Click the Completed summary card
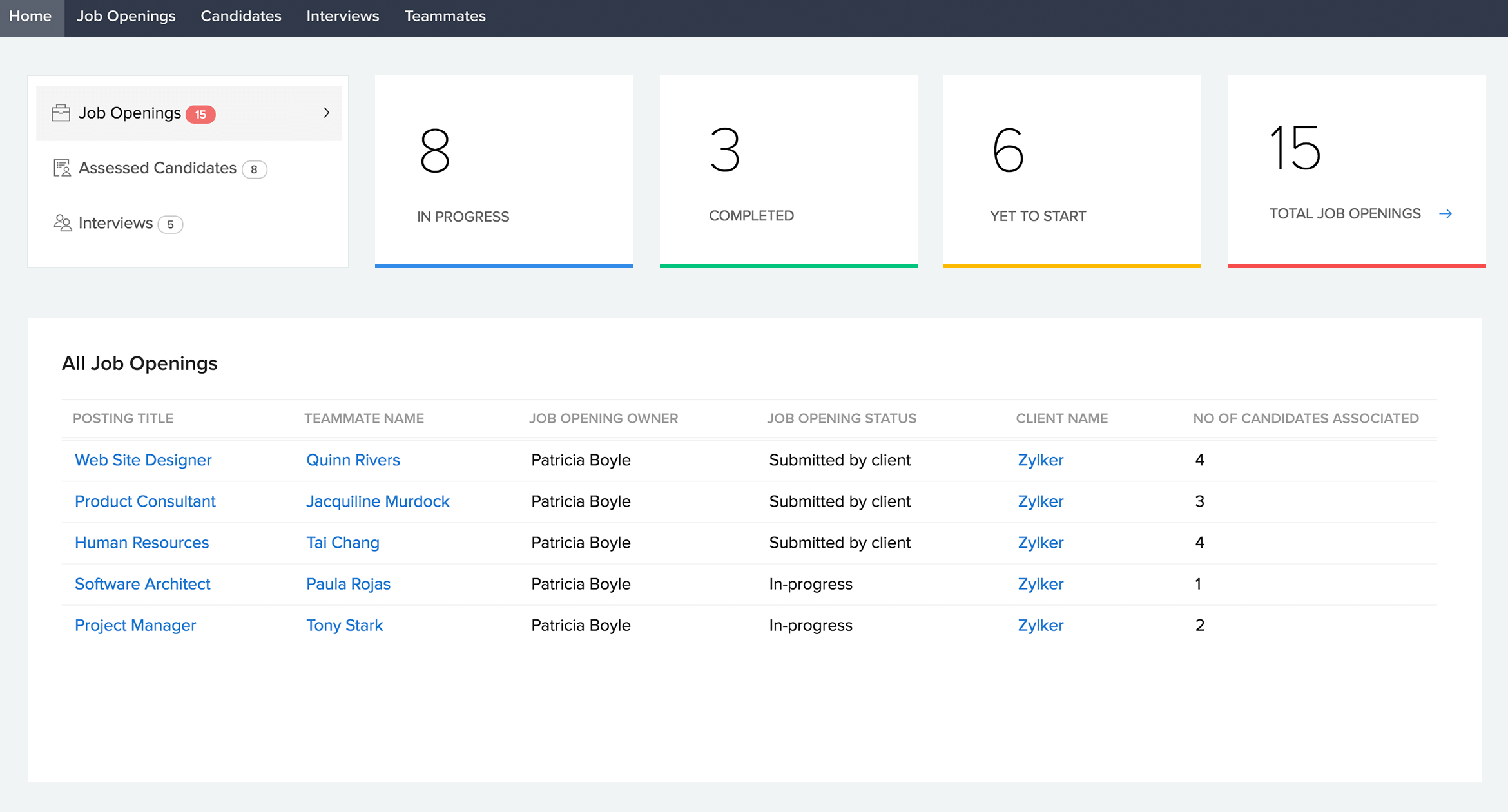 tap(788, 171)
